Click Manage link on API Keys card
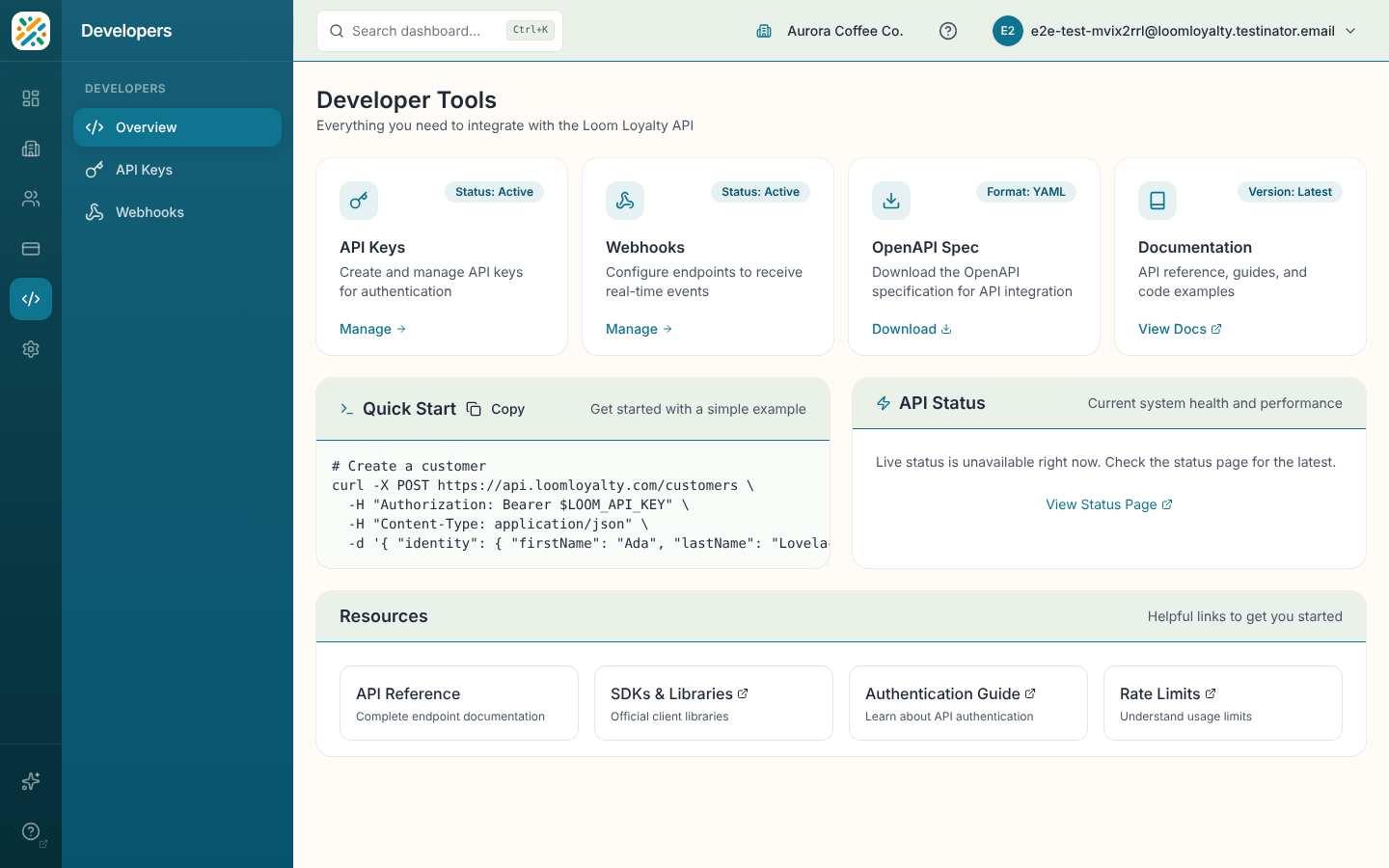The image size is (1389, 868). [x=373, y=329]
